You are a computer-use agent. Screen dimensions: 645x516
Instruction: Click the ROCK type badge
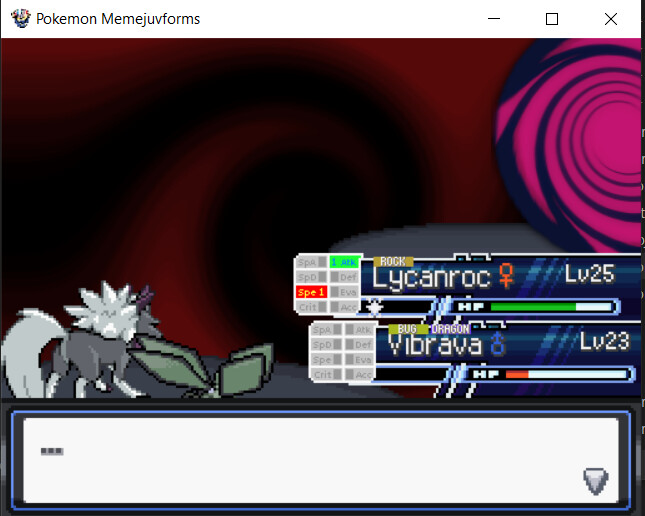(x=393, y=261)
